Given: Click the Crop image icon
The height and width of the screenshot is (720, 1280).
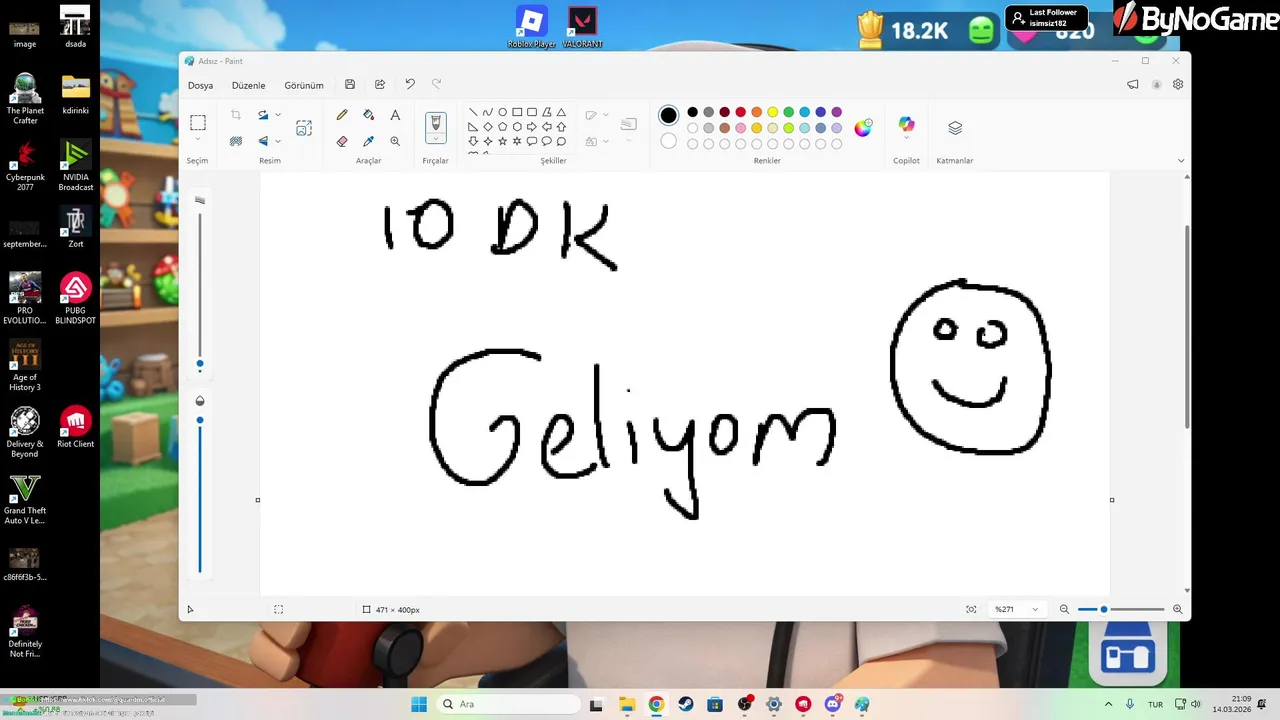Looking at the screenshot, I should click(x=236, y=115).
